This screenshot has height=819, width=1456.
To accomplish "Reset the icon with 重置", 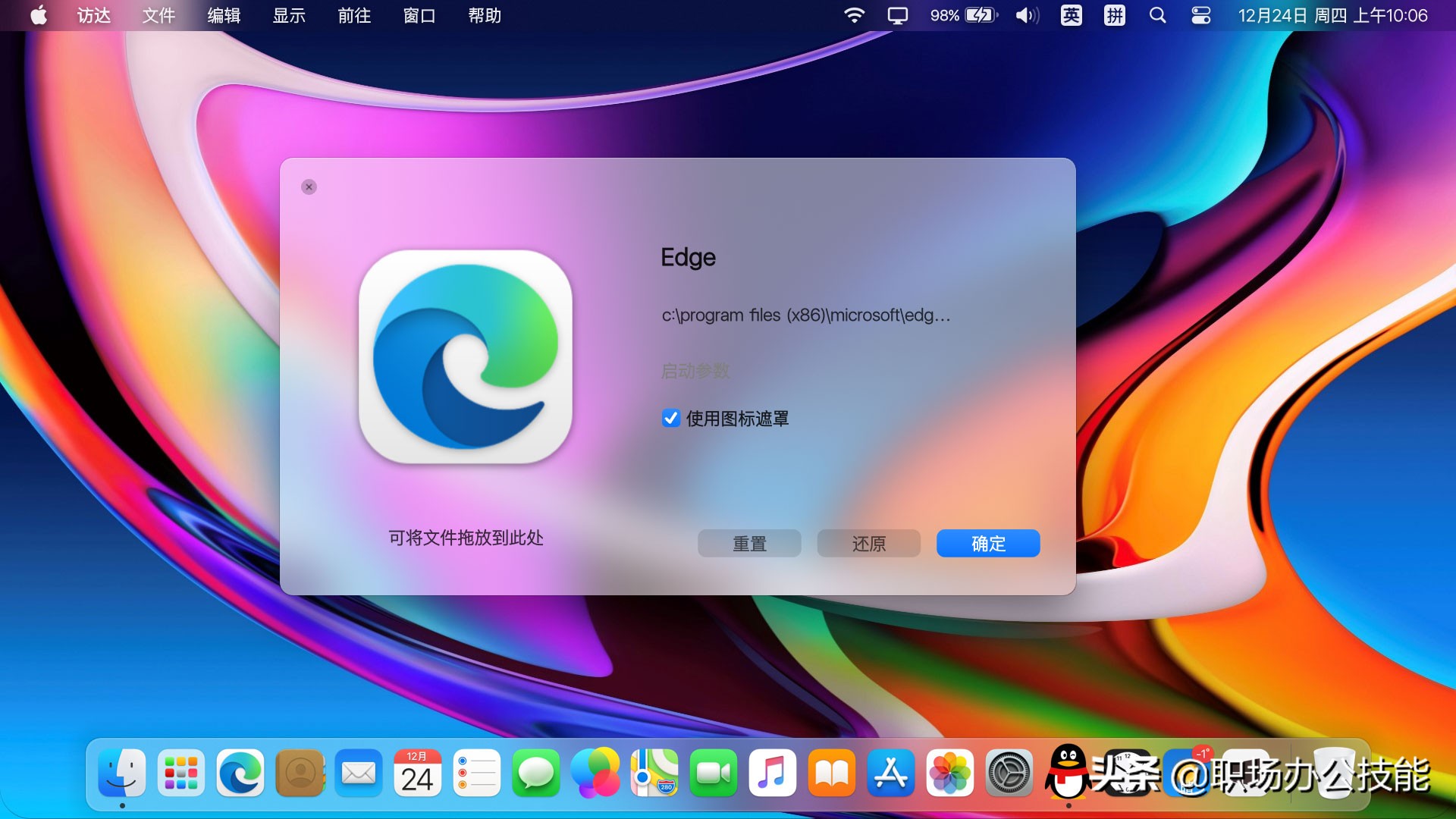I will point(749,543).
